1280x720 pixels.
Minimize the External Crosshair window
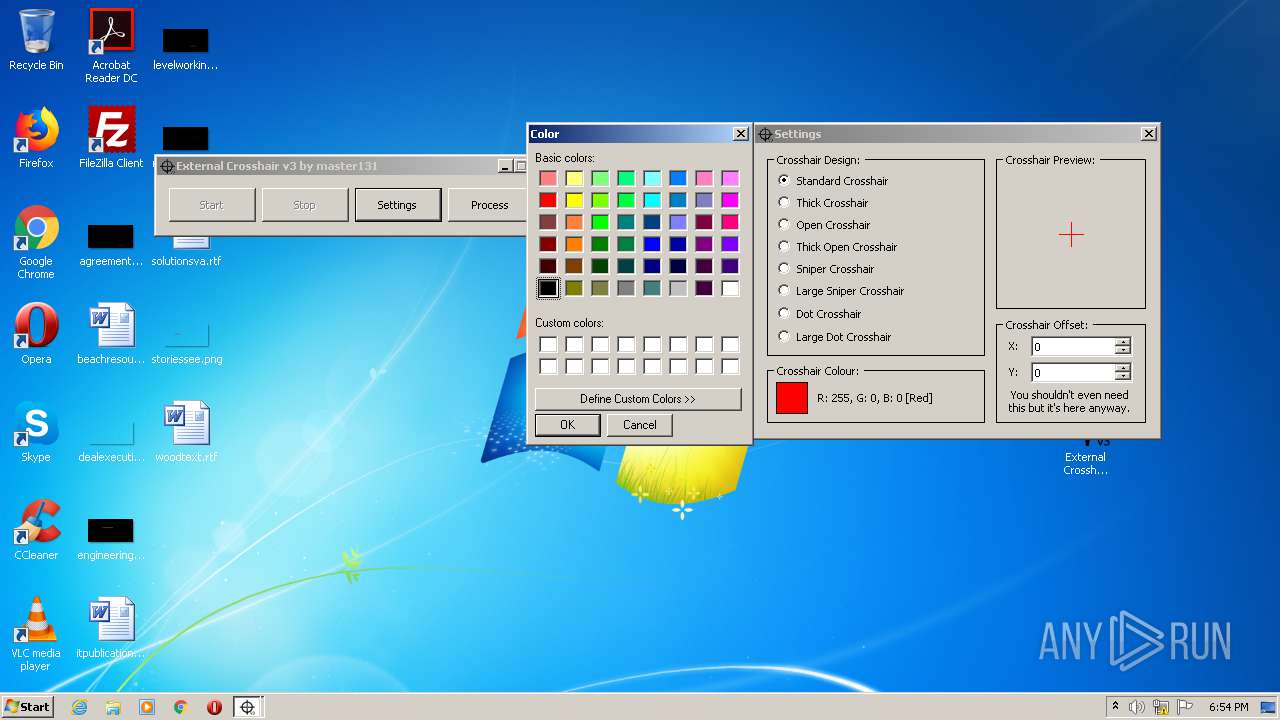point(506,166)
